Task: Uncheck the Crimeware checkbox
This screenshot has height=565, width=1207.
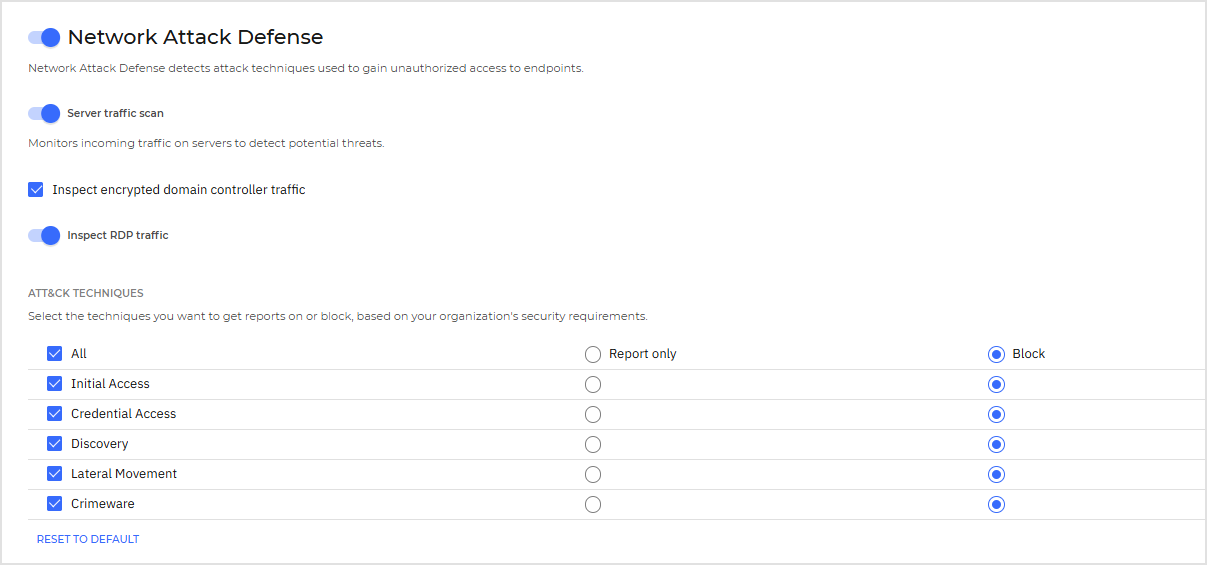Action: click(x=55, y=504)
